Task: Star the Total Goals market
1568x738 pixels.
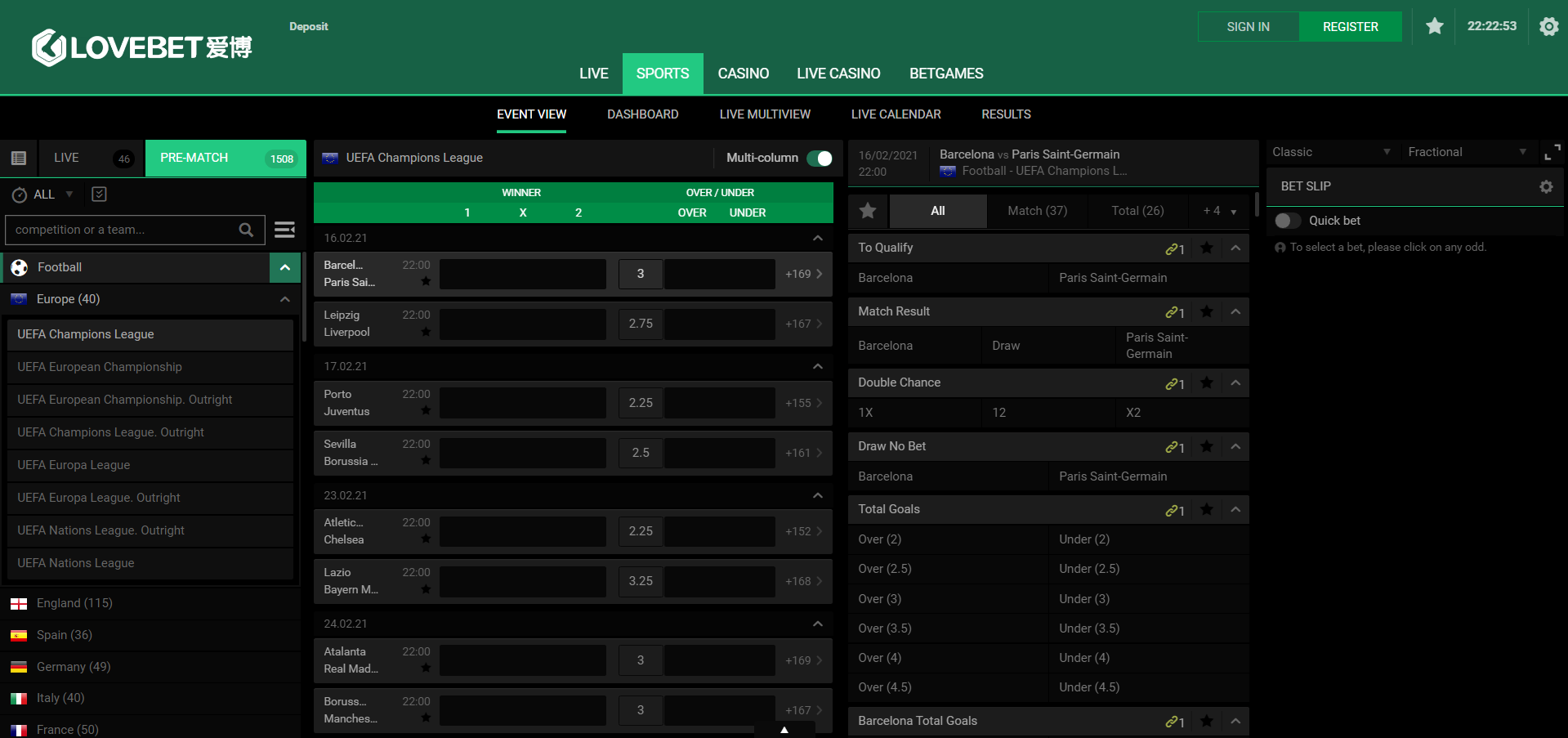Action: coord(1206,509)
